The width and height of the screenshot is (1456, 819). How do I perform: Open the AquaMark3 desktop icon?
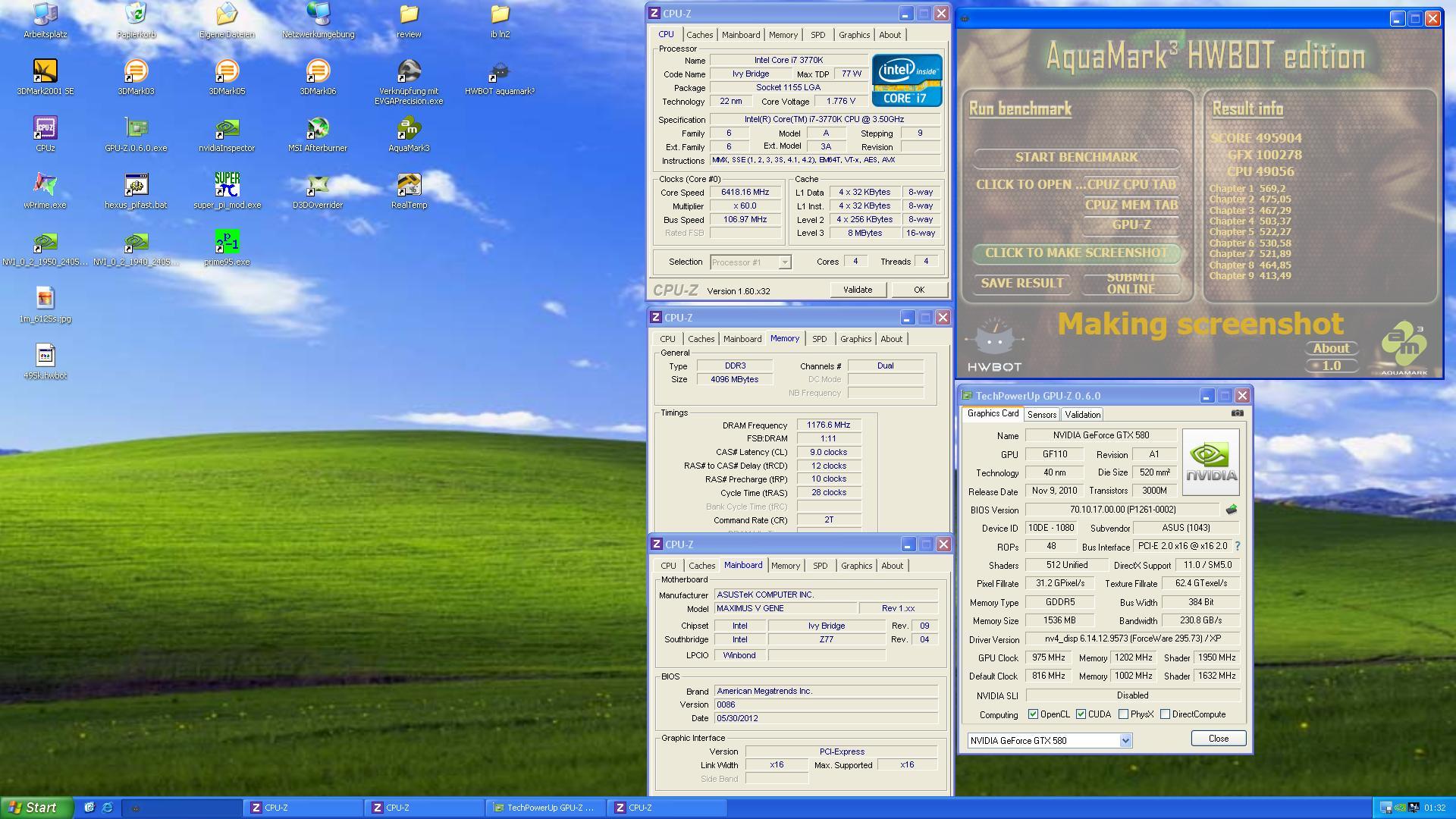[x=409, y=133]
